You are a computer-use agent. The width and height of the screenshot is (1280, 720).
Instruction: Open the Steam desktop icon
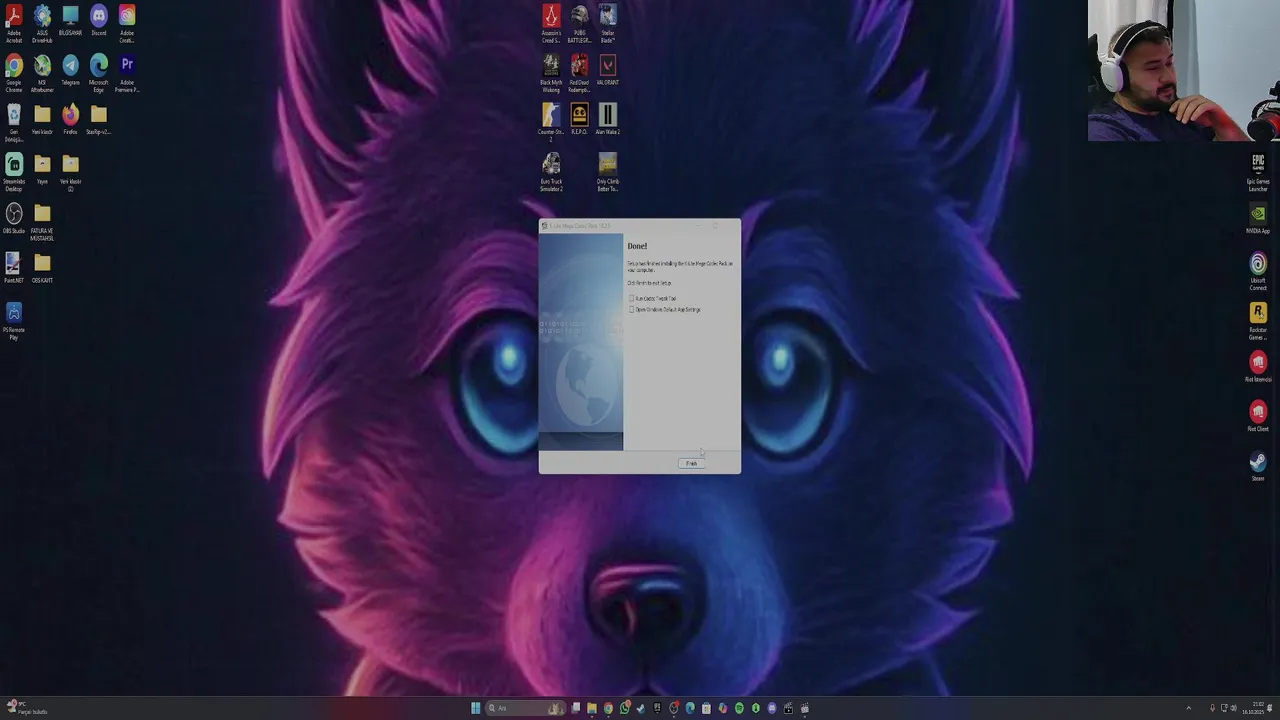1258,467
